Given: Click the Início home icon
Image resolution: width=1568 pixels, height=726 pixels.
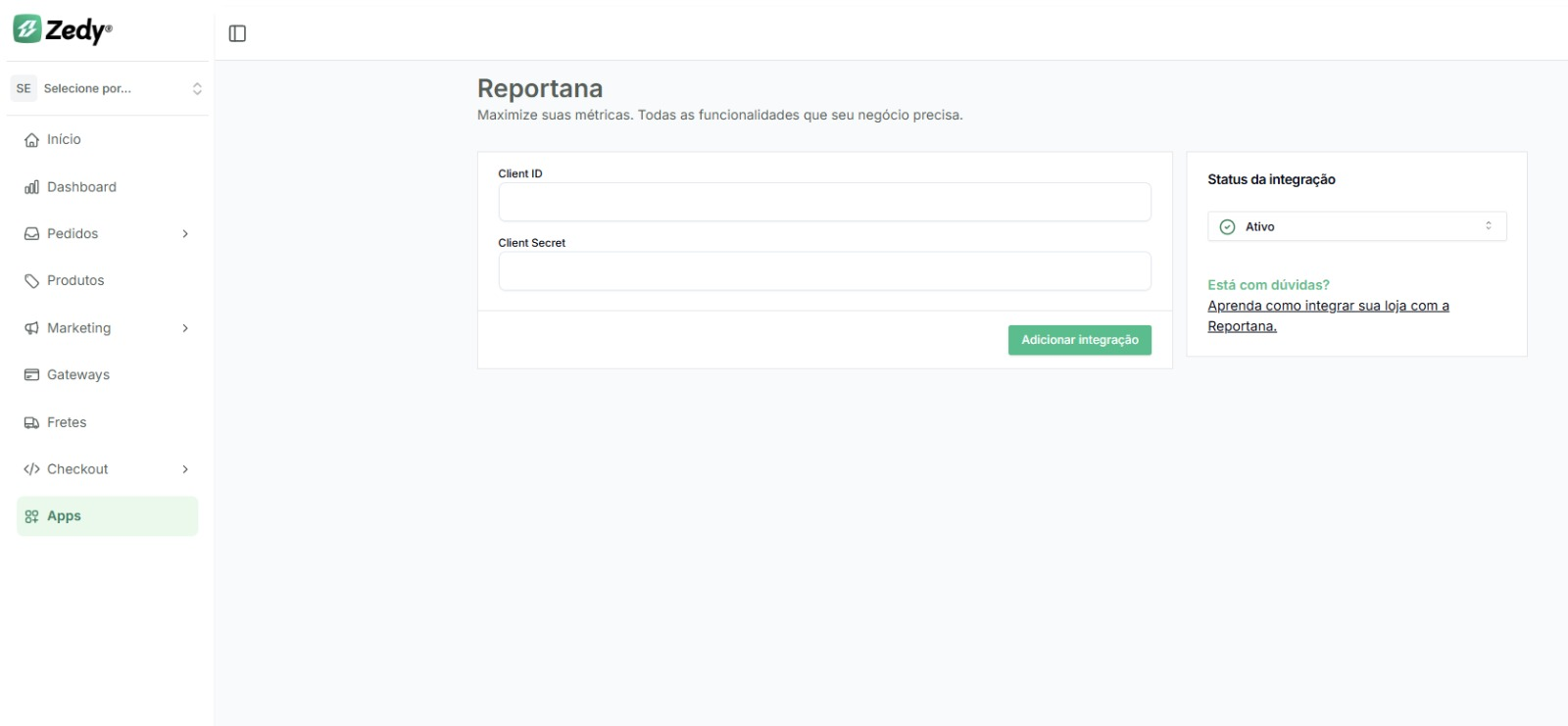Looking at the screenshot, I should point(31,140).
